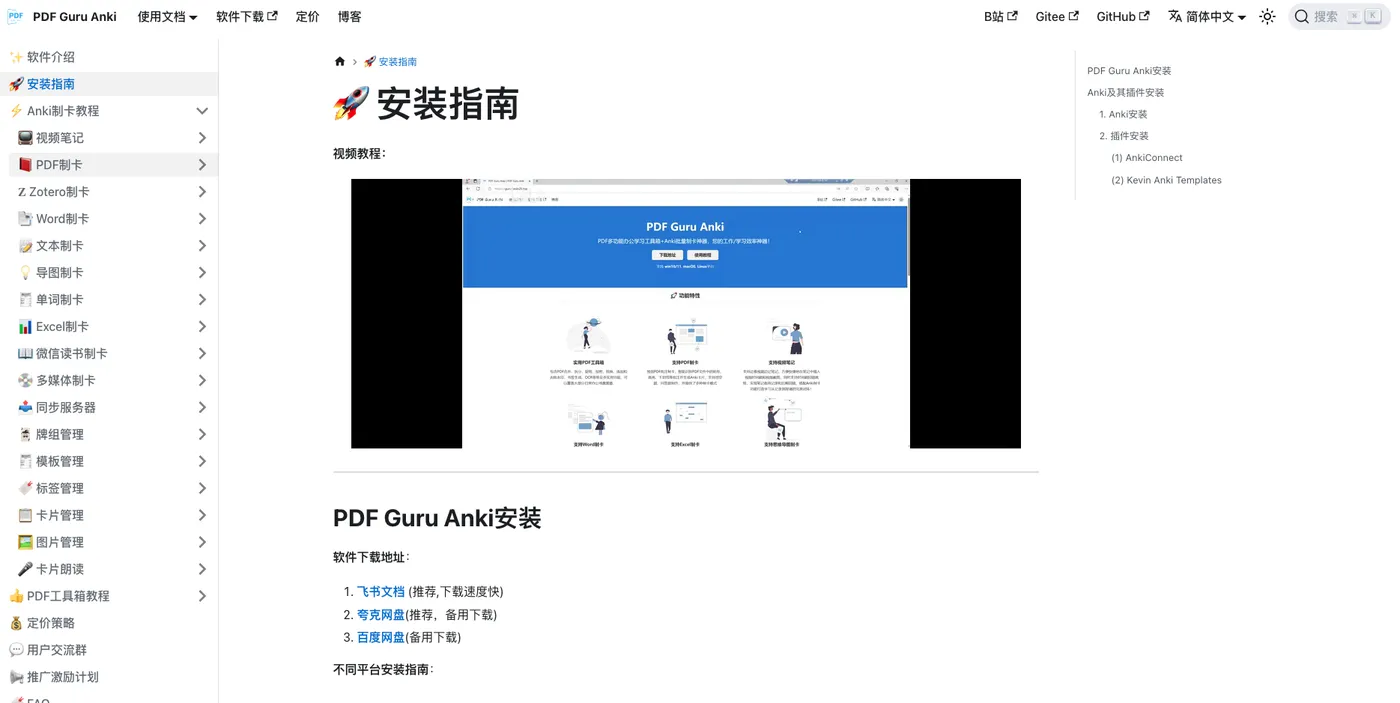Image resolution: width=1400 pixels, height=703 pixels.
Task: Expand the 视频笔记 chevron
Action: 202,138
